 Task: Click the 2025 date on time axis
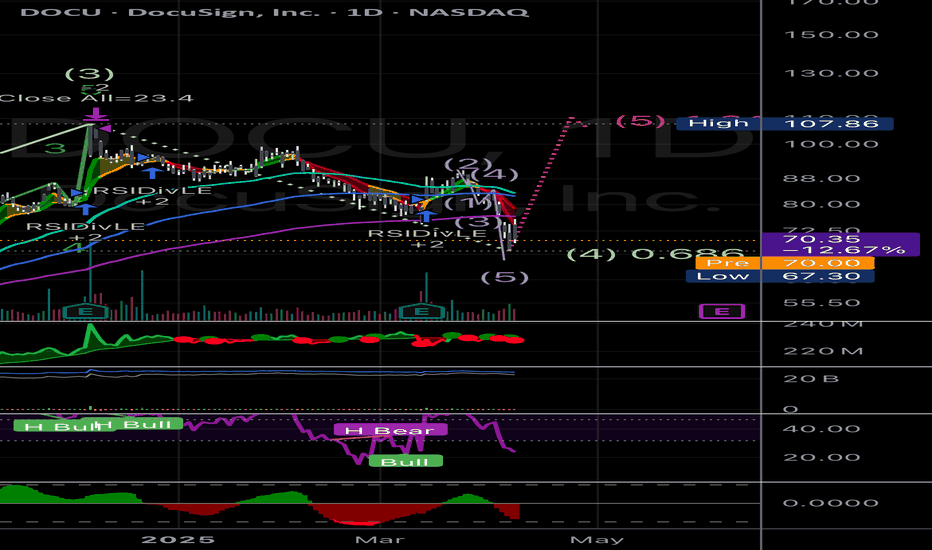[x=178, y=539]
